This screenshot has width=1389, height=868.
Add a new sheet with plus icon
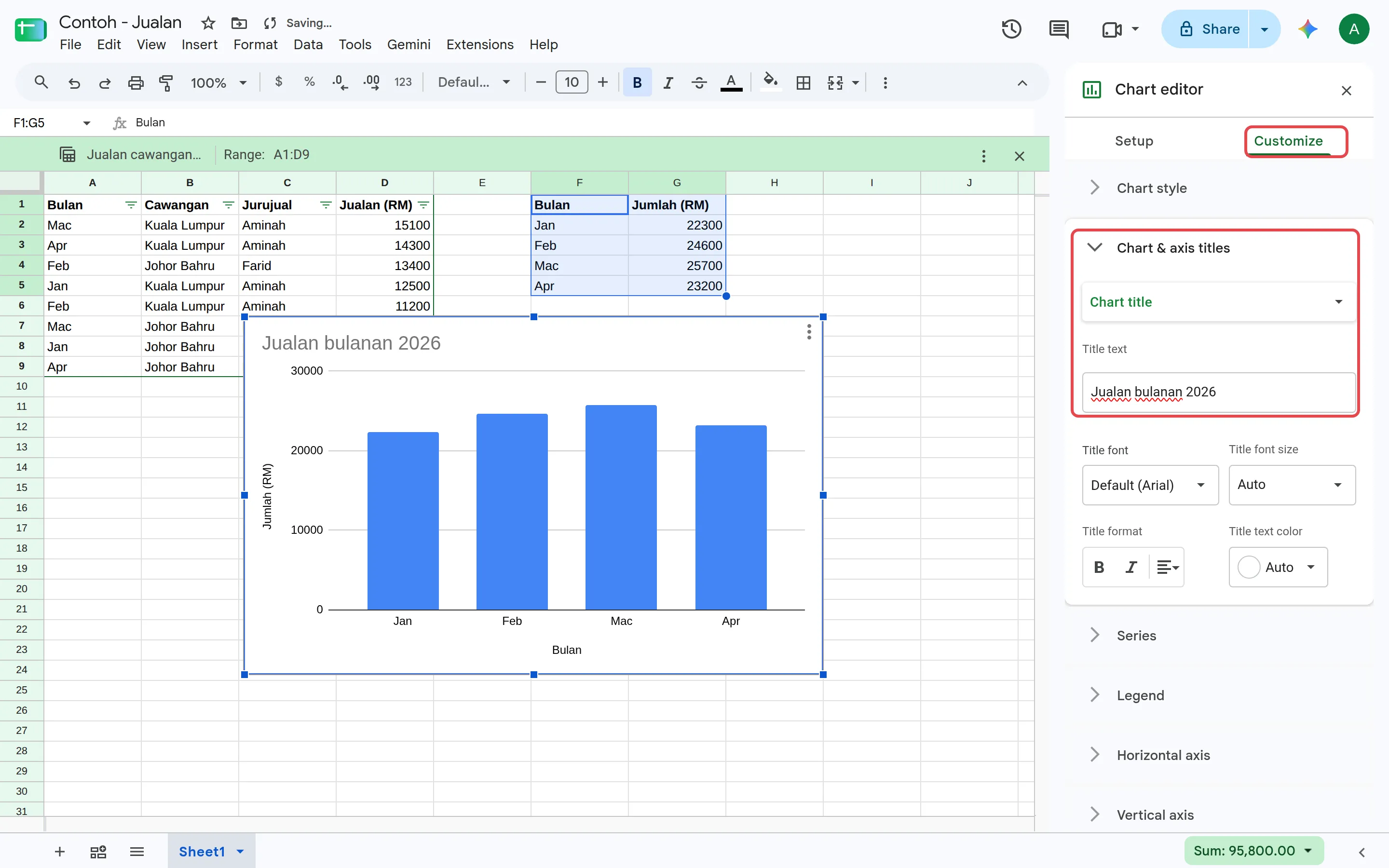(60, 851)
